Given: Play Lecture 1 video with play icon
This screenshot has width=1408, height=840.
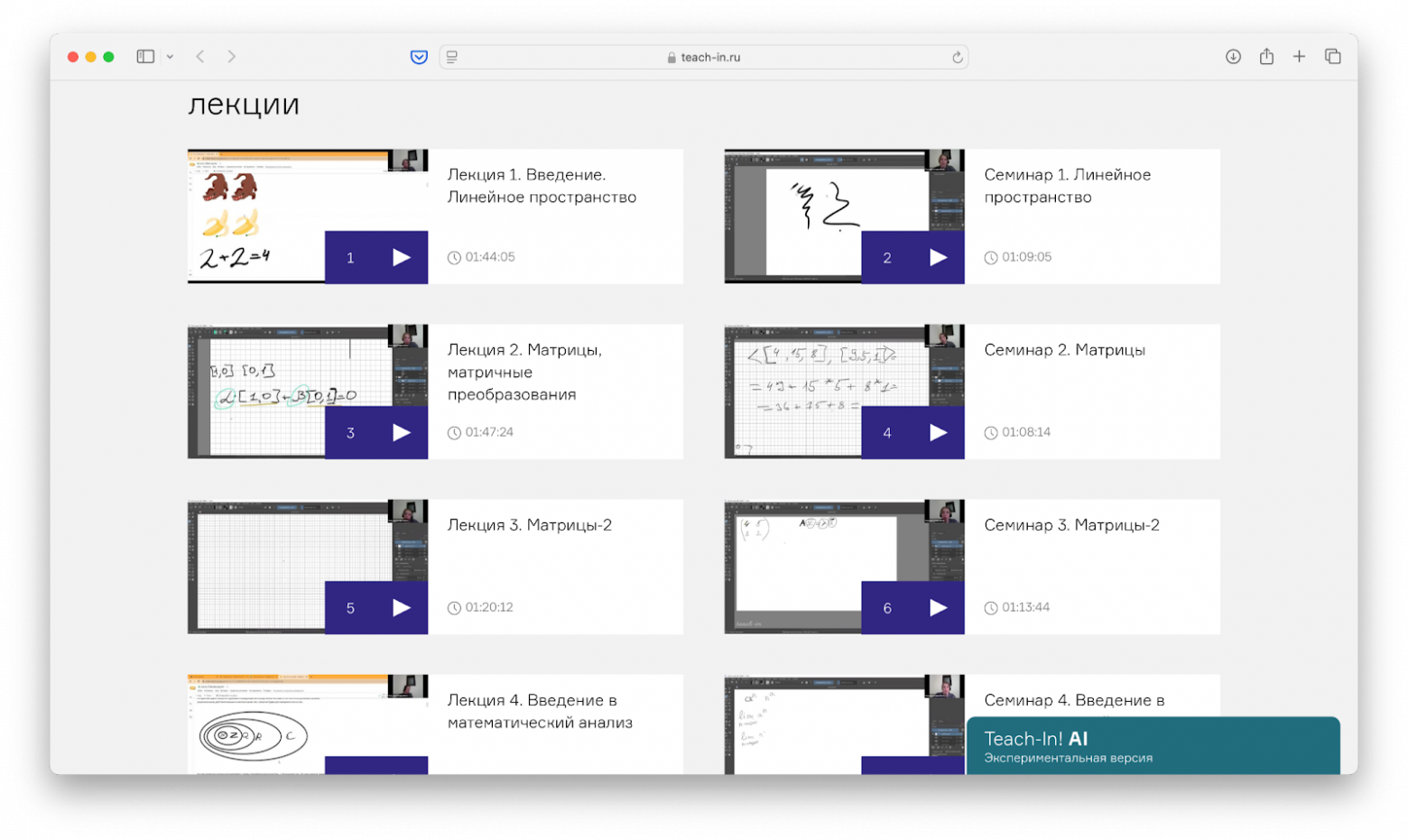Looking at the screenshot, I should tap(401, 258).
